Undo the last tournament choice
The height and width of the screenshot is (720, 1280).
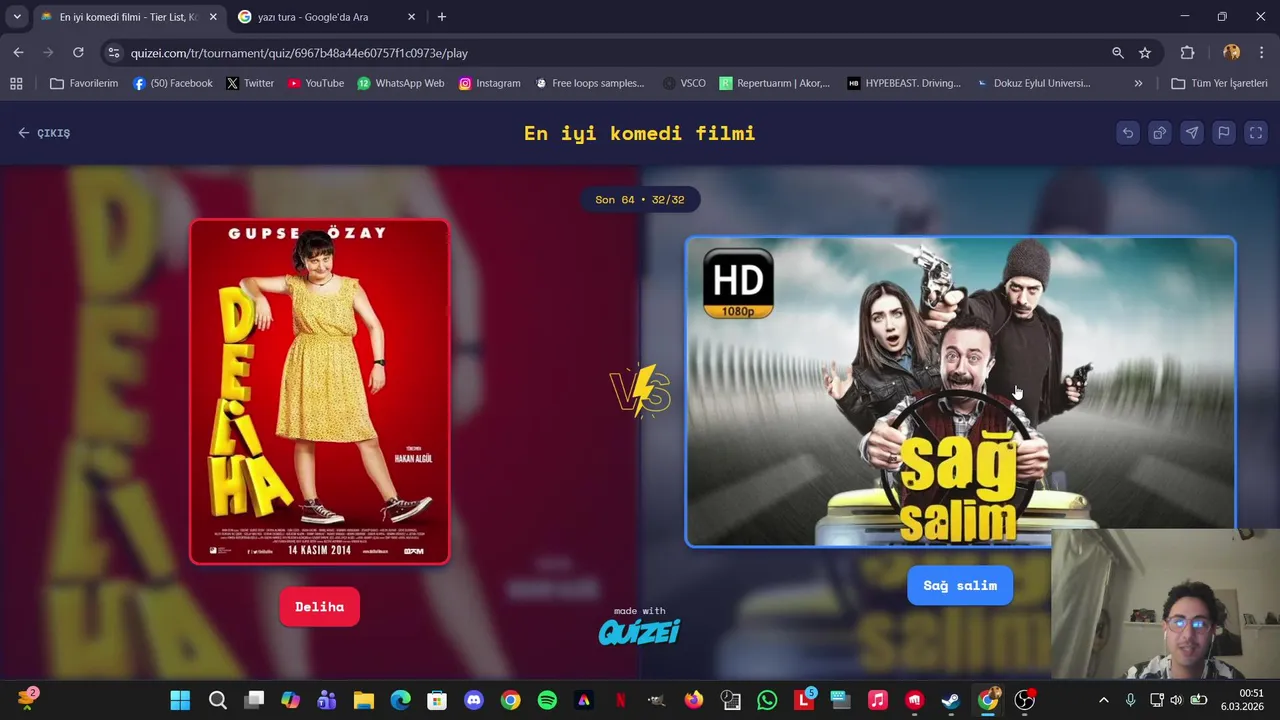[1127, 133]
